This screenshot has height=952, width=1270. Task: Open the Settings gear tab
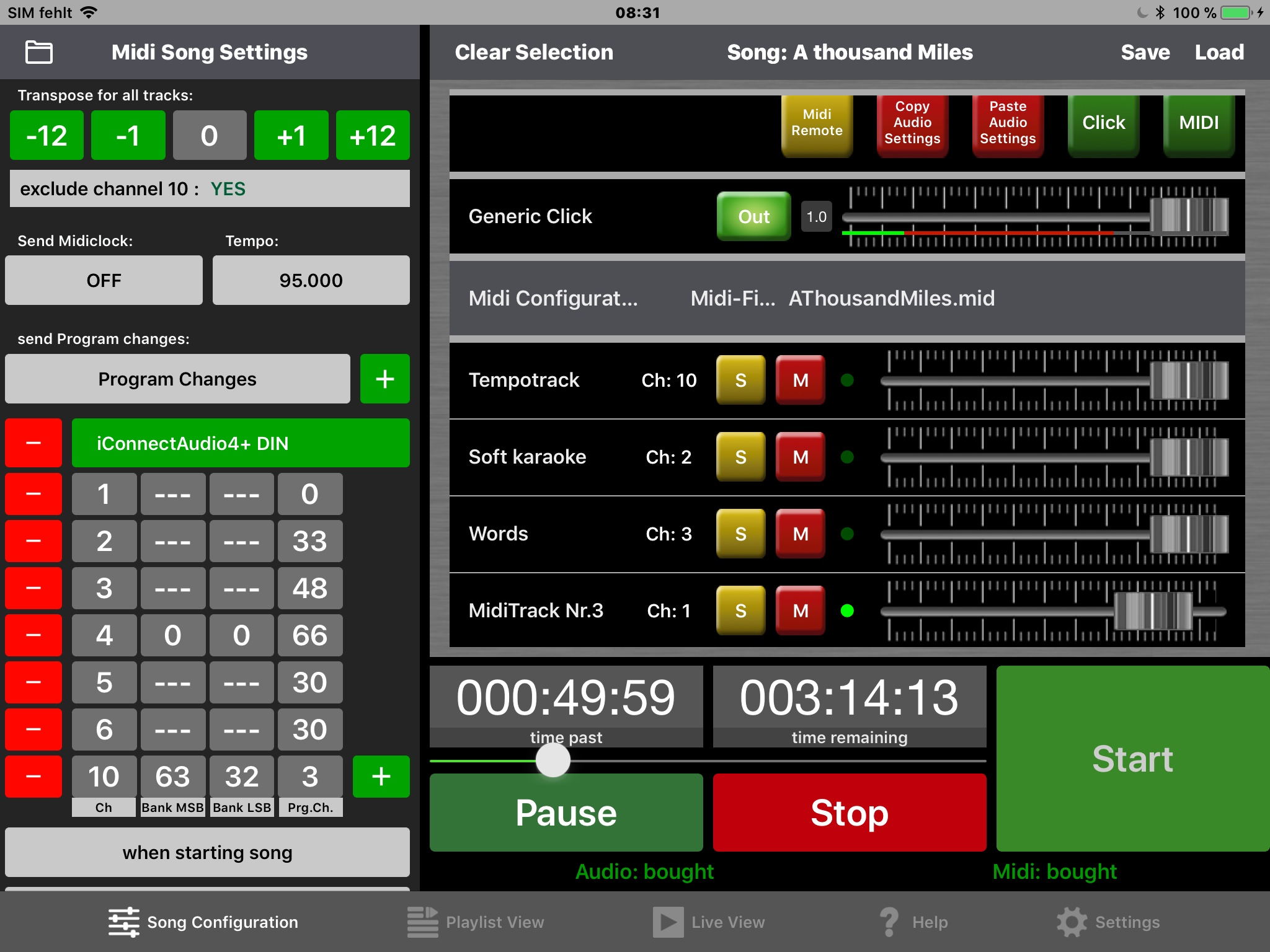[1072, 922]
